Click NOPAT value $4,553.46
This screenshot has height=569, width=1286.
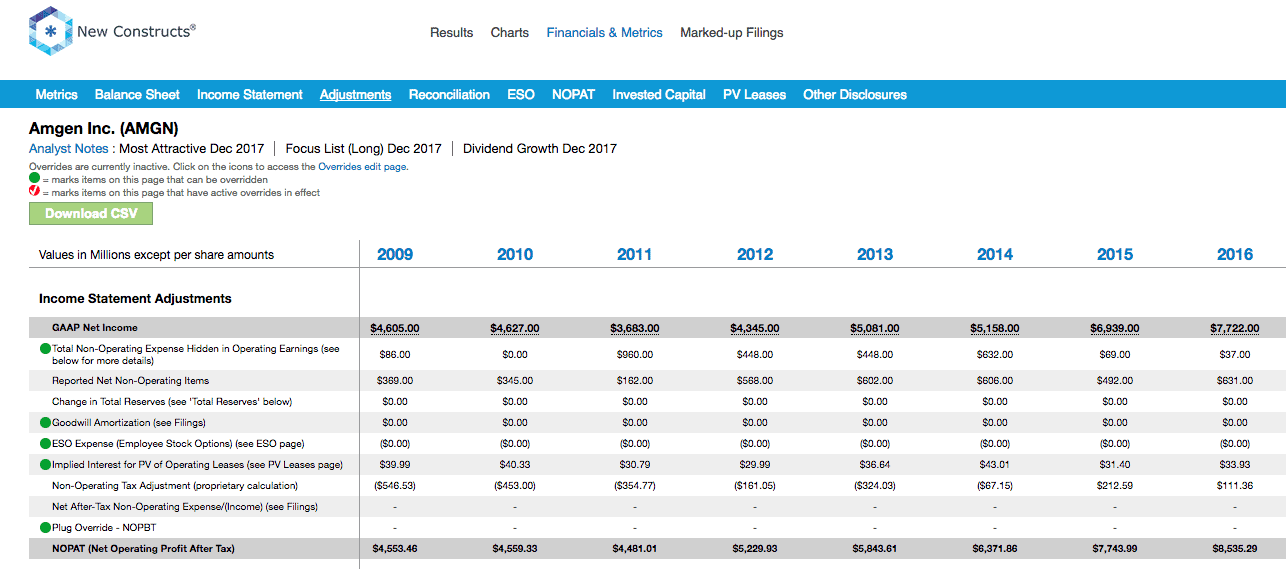pos(395,549)
